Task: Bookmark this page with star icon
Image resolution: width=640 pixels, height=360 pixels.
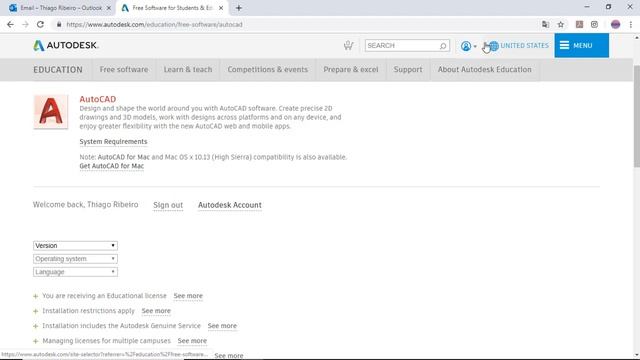Action: pyautogui.click(x=561, y=24)
